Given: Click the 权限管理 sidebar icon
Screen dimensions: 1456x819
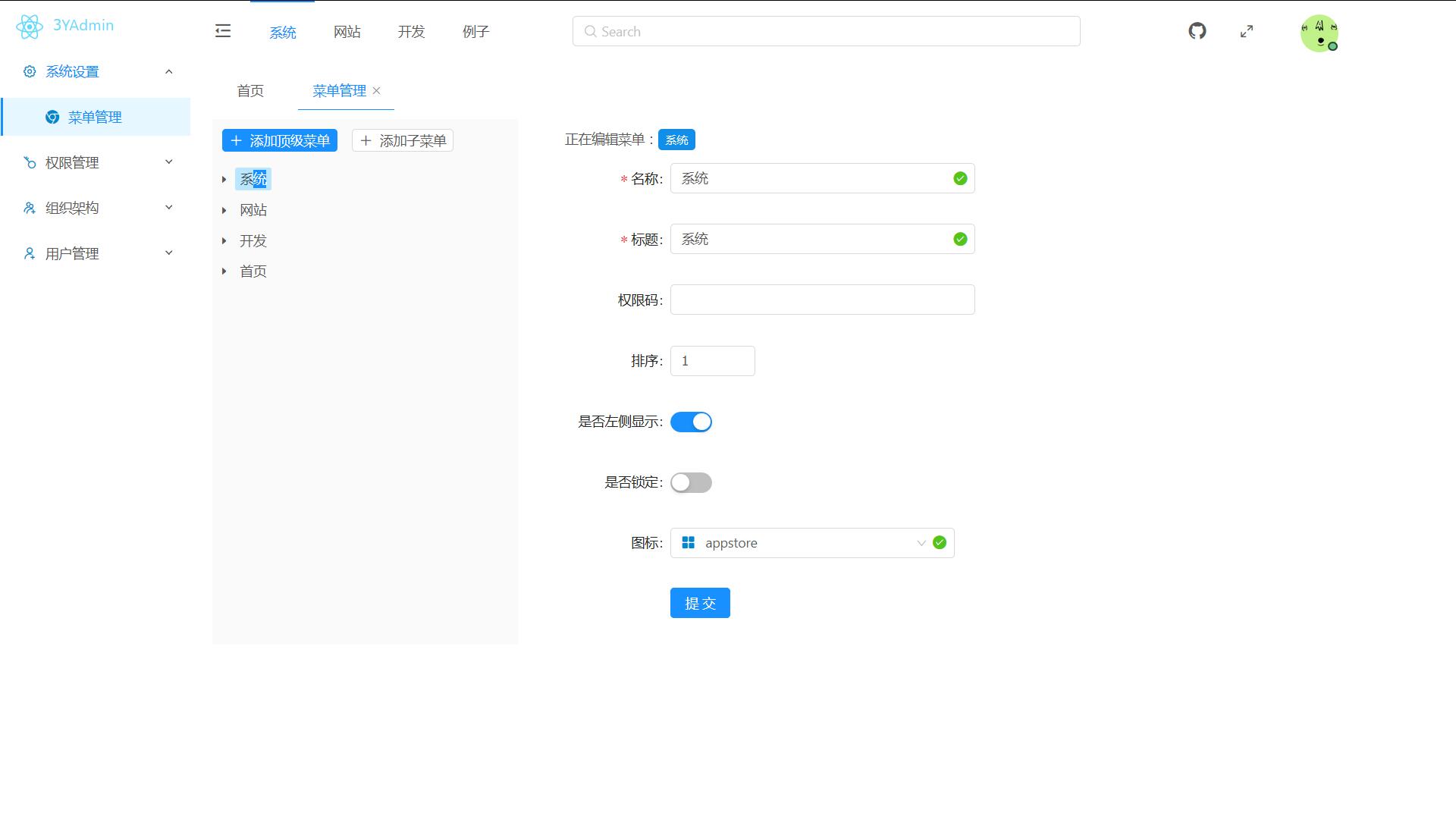Looking at the screenshot, I should pyautogui.click(x=30, y=162).
